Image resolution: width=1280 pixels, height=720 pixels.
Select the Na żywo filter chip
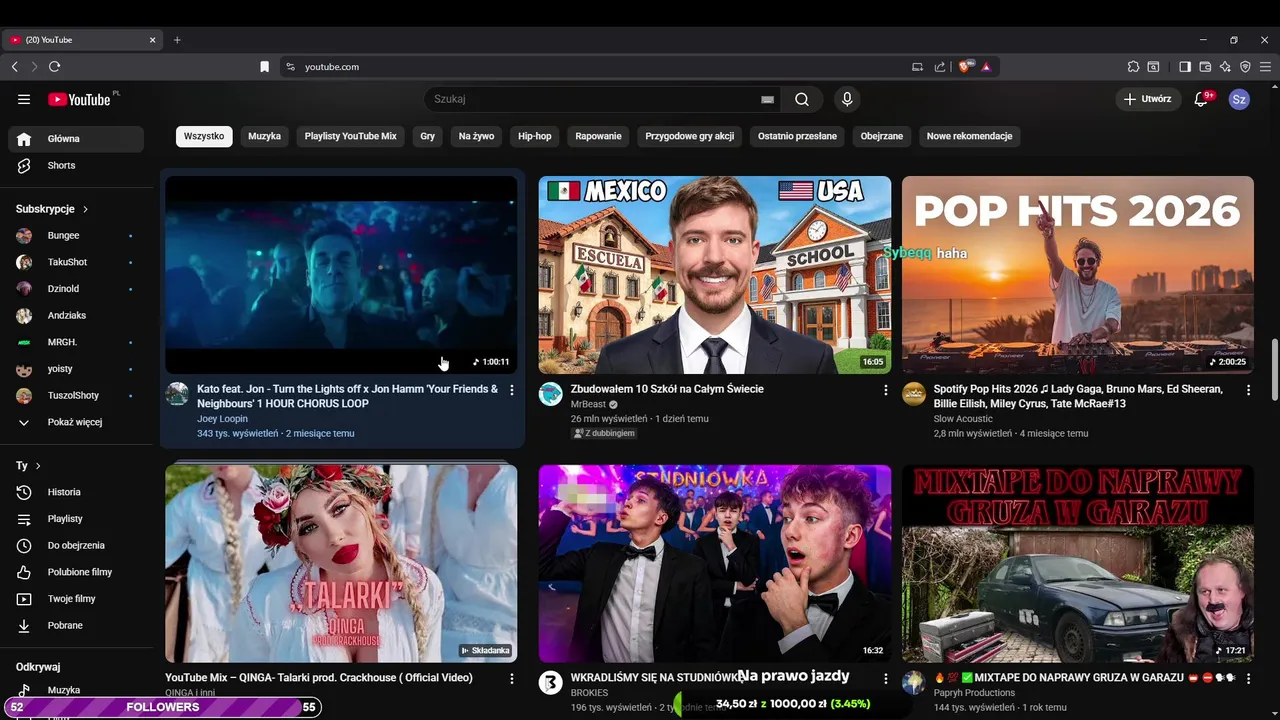[477, 136]
